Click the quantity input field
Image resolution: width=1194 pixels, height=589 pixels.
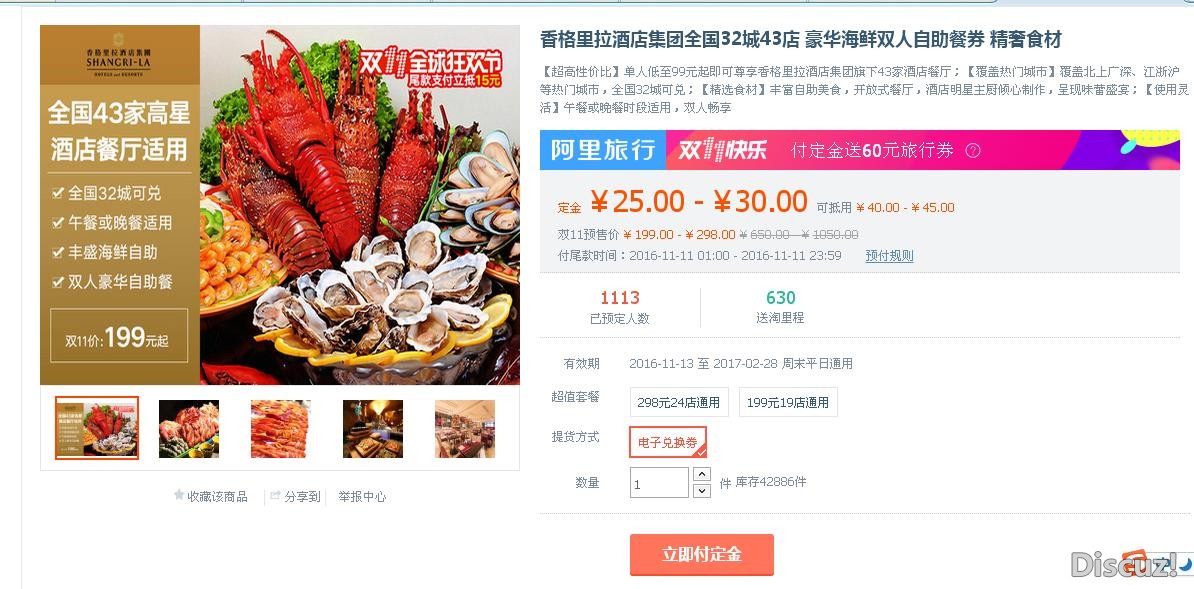click(x=659, y=483)
